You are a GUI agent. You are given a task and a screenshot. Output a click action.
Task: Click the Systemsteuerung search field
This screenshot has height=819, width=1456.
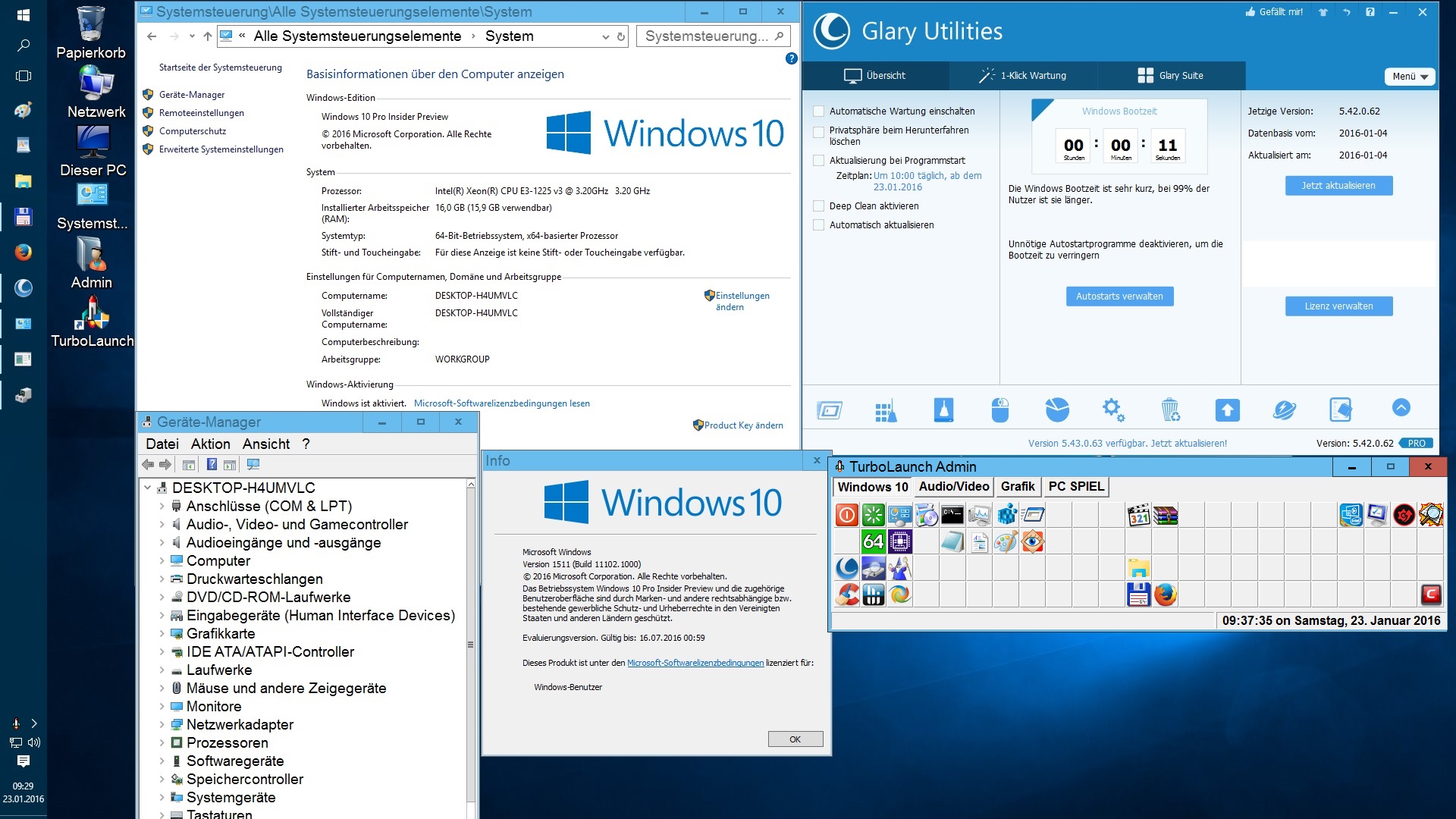point(705,36)
